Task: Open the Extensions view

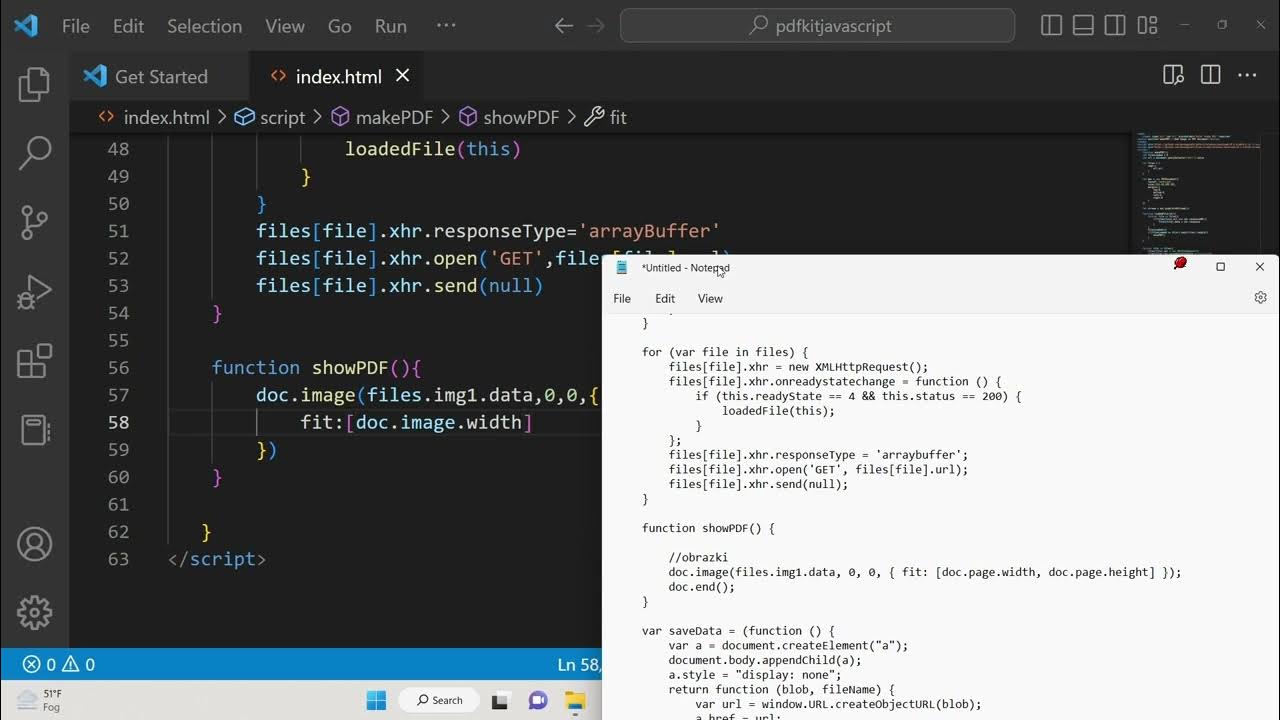Action: (x=34, y=361)
